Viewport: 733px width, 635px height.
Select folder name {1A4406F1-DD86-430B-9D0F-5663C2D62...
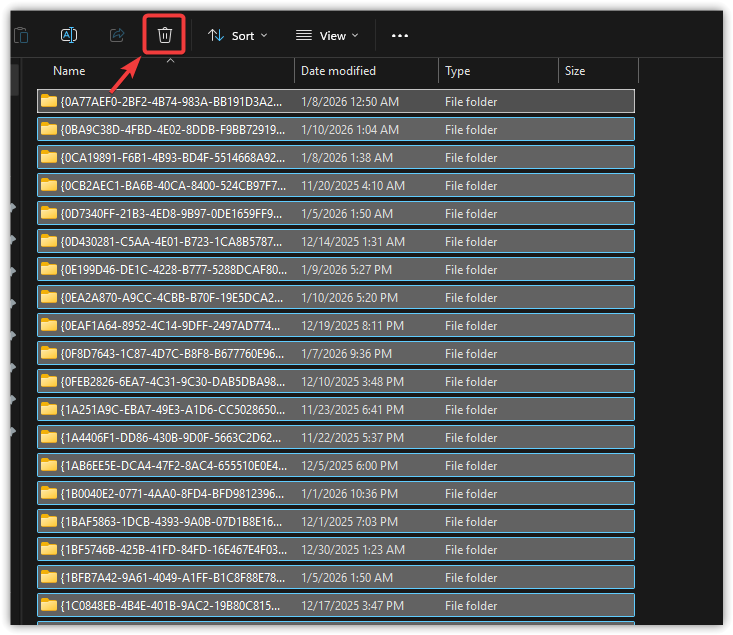171,438
